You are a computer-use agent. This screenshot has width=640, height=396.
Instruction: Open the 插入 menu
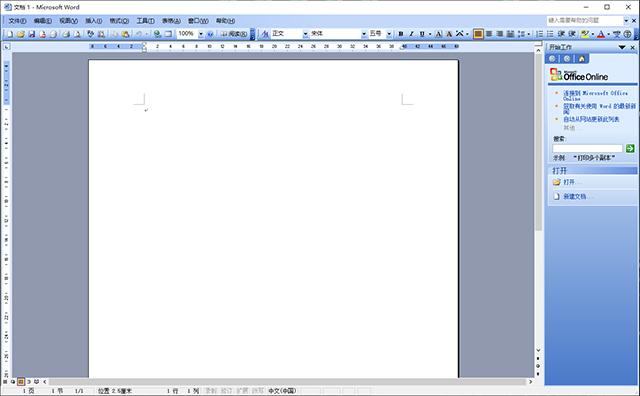(x=93, y=21)
